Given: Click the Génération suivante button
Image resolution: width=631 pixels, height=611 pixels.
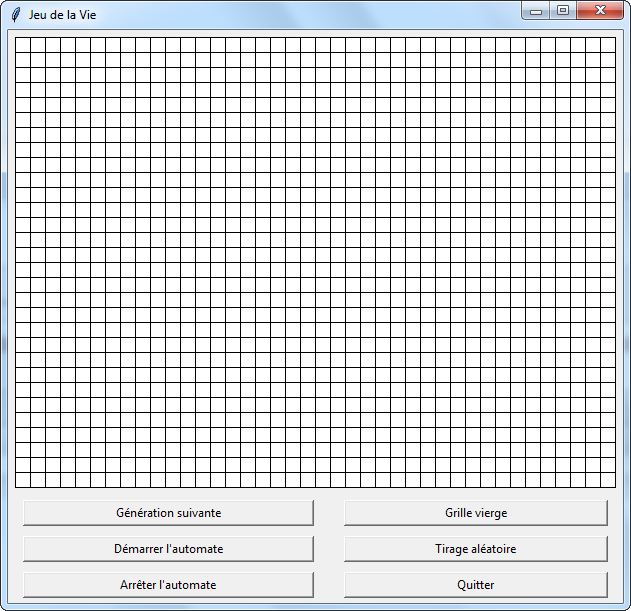Looking at the screenshot, I should tap(168, 513).
